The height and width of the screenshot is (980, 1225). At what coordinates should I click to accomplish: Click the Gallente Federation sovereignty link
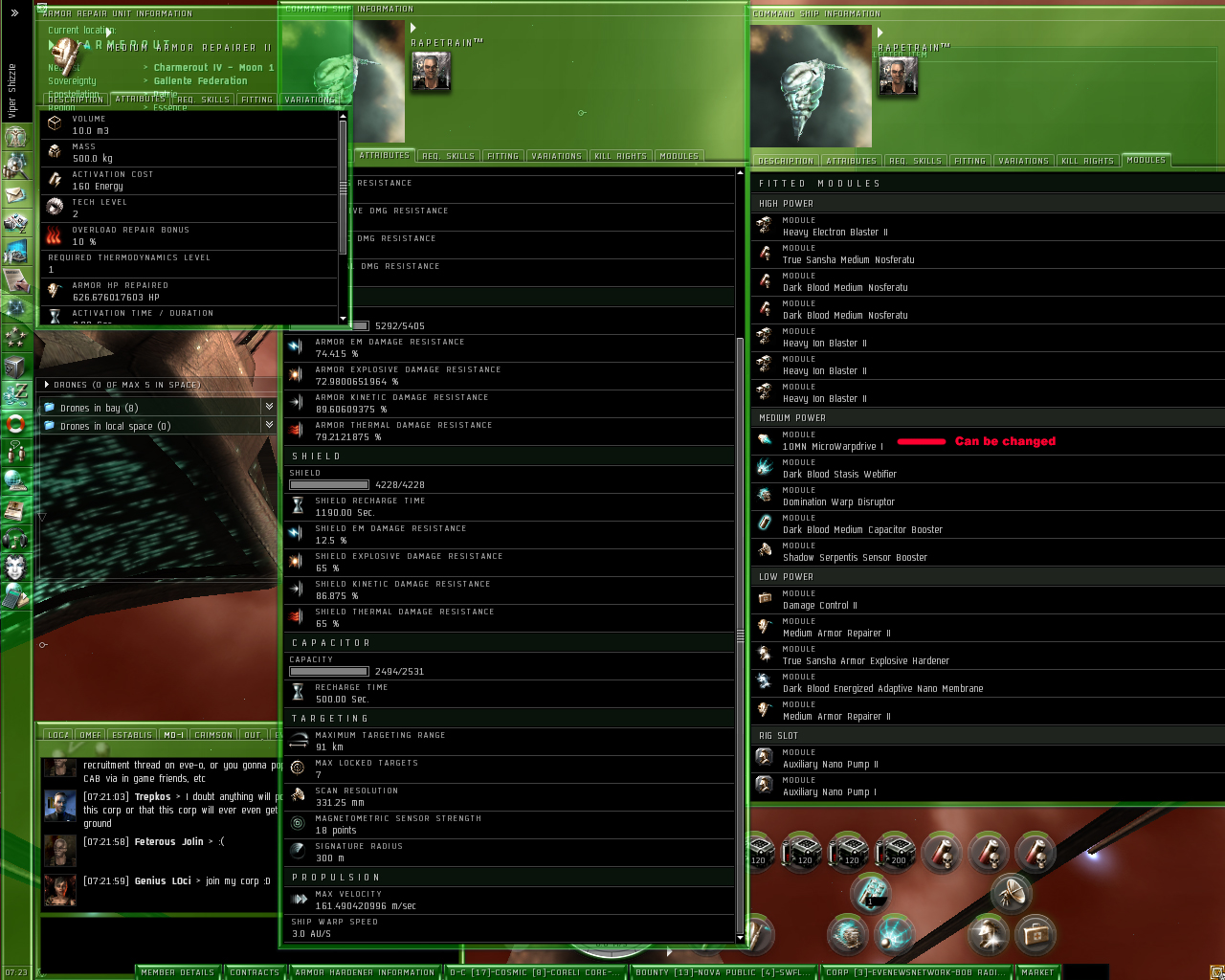point(200,81)
